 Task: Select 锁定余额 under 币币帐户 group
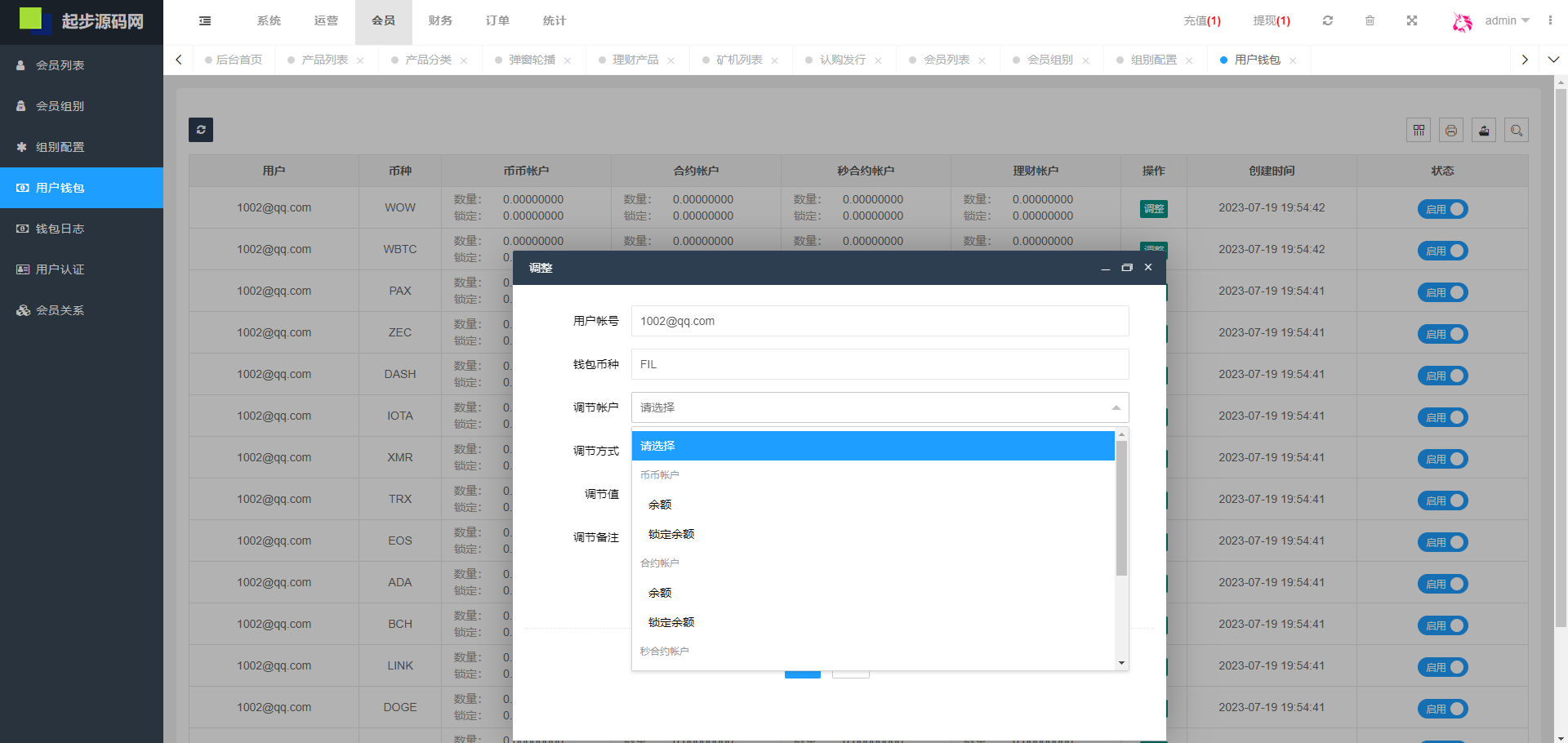click(x=671, y=534)
